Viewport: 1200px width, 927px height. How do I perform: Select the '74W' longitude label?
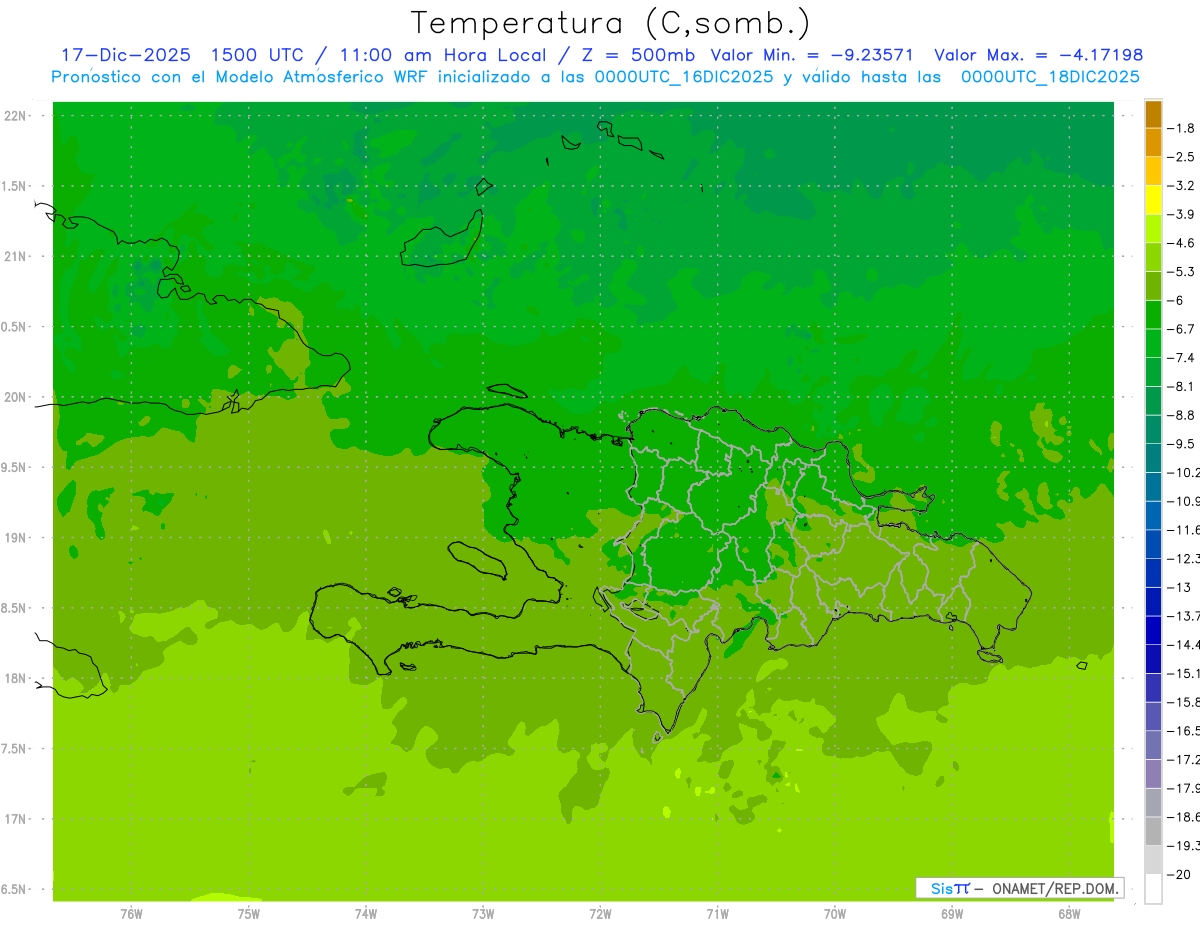point(366,914)
